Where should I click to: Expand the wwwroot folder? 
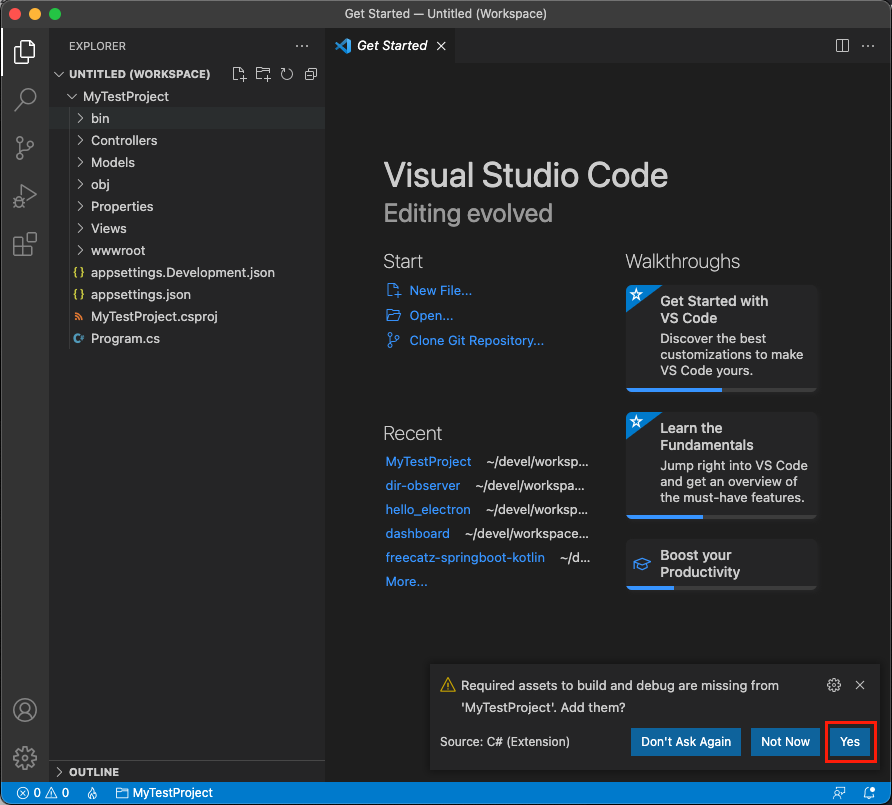tap(187, 251)
